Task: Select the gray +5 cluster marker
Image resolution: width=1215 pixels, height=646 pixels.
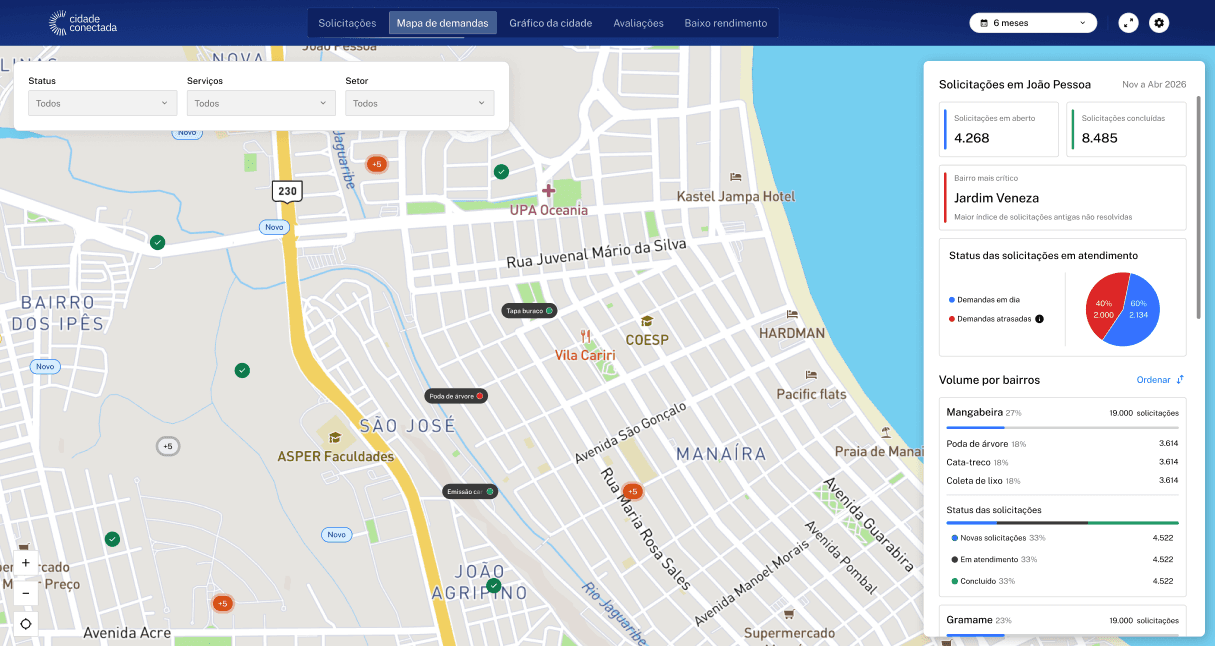Action: 167,446
